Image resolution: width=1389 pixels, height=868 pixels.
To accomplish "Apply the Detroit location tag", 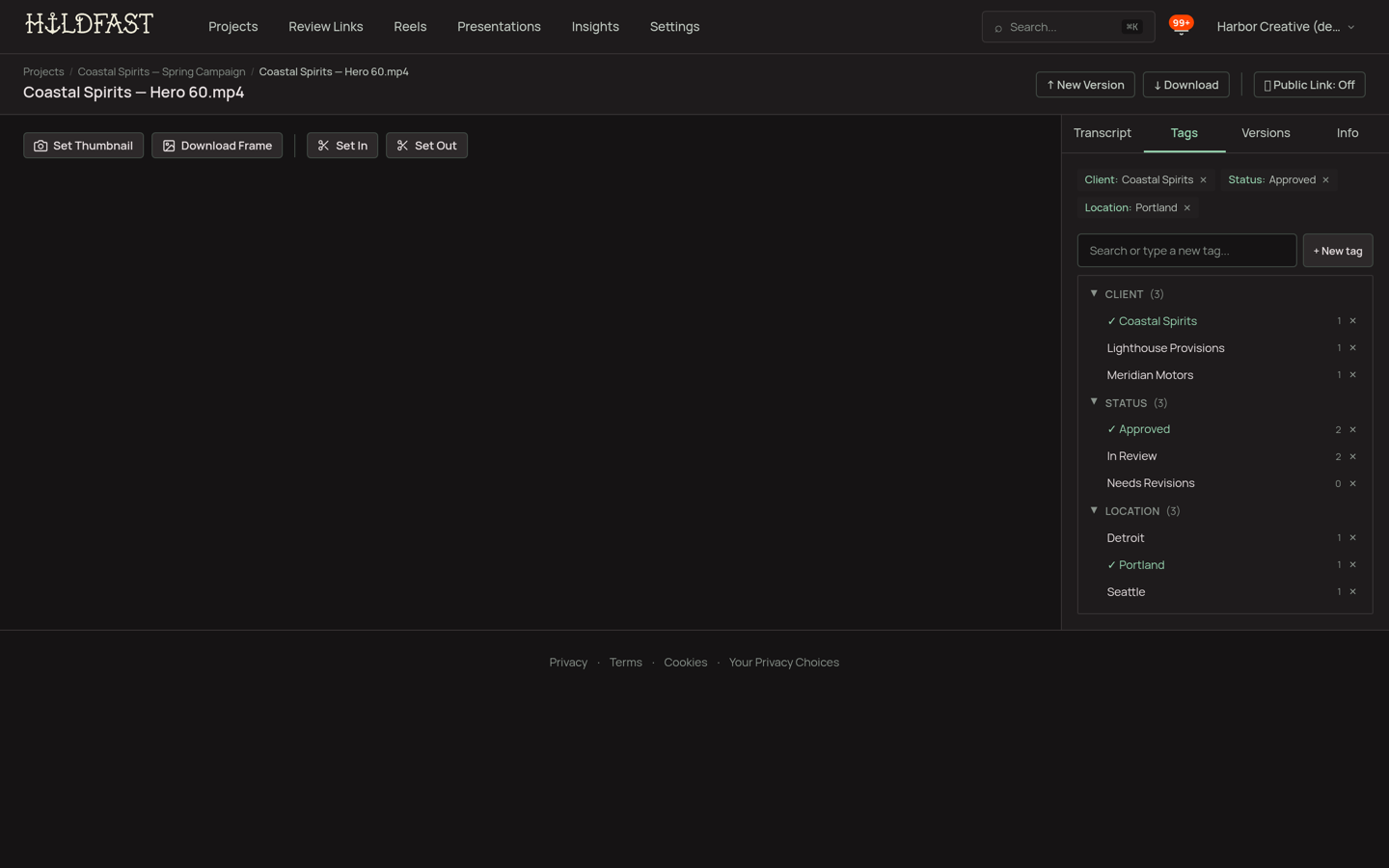I will coord(1126,538).
